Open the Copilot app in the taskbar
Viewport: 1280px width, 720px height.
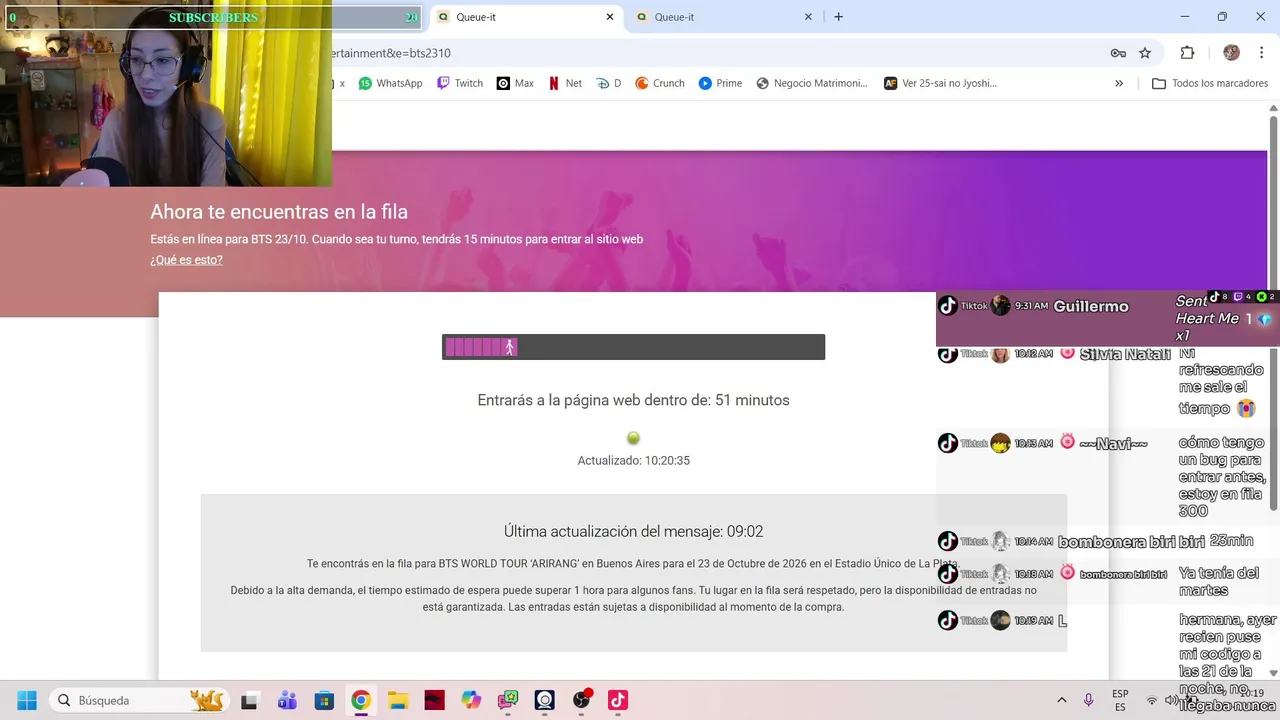(x=471, y=700)
